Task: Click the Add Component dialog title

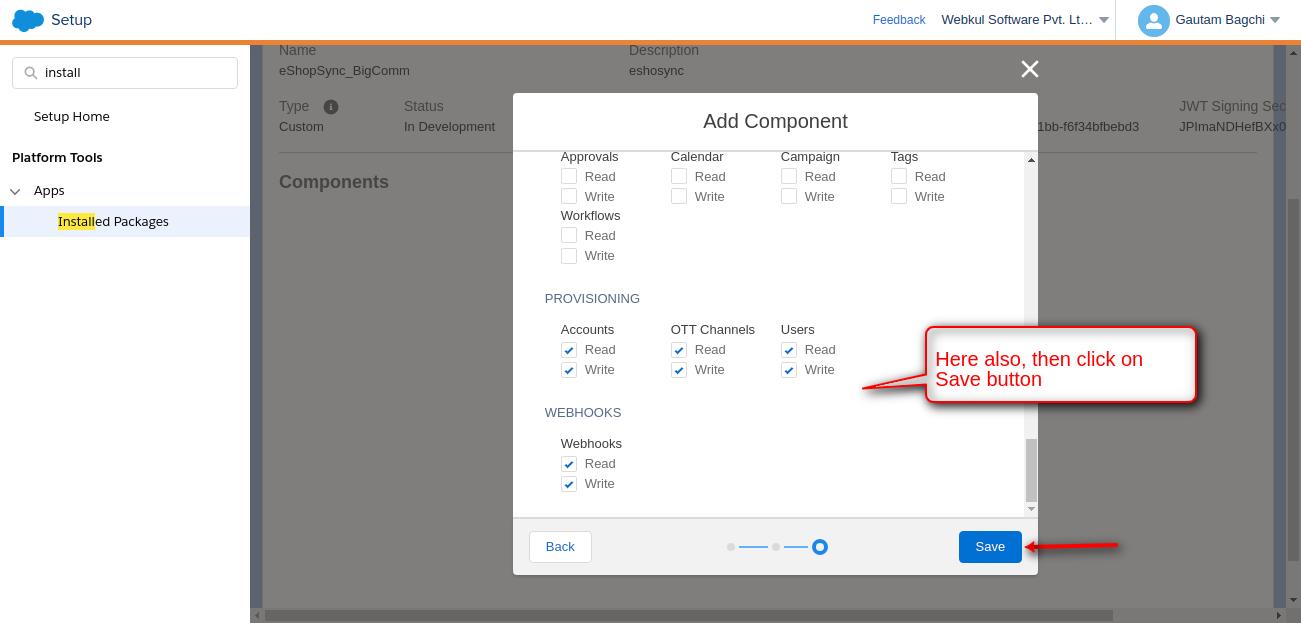Action: [x=775, y=122]
